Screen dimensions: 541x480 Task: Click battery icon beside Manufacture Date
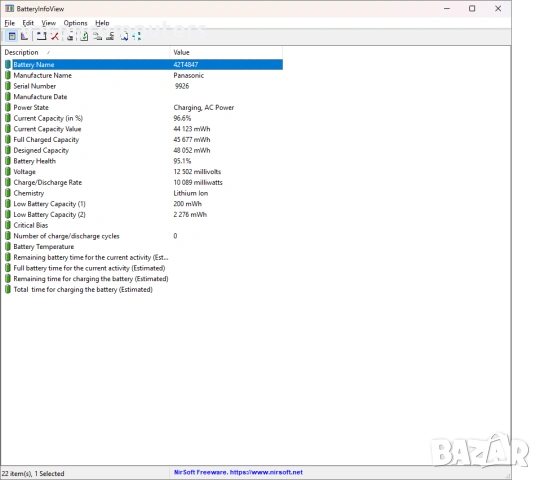(8, 97)
